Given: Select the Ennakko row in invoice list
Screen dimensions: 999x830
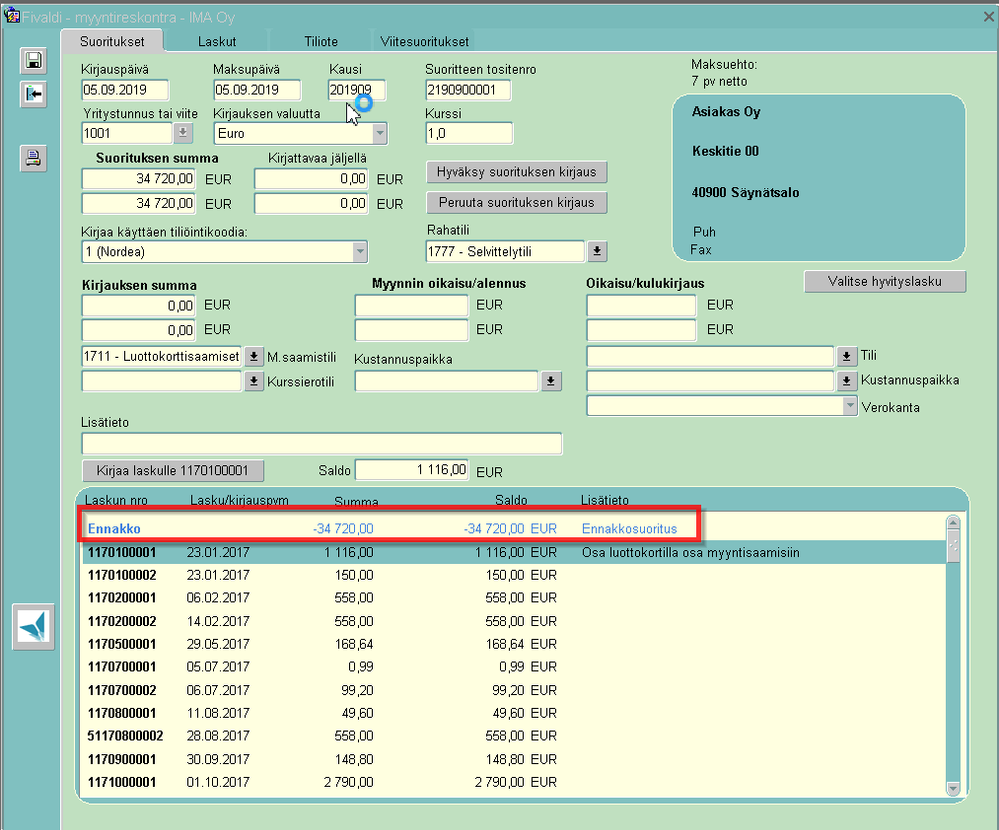Looking at the screenshot, I should pos(514,529).
